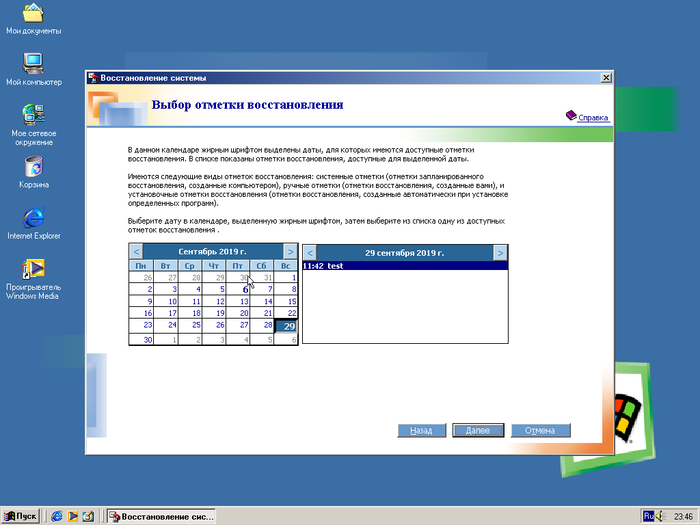700x525 pixels.
Task: Click the Internet Explorer quick launch icon
Action: click(x=57, y=517)
